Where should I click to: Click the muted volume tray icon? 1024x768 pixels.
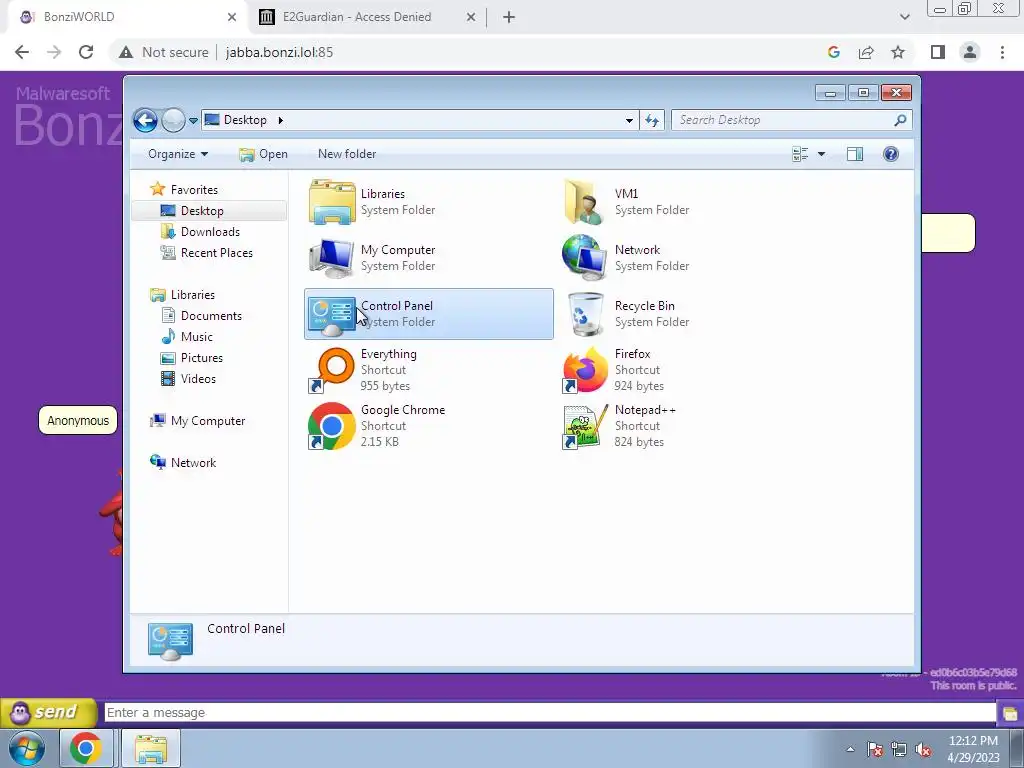point(923,750)
